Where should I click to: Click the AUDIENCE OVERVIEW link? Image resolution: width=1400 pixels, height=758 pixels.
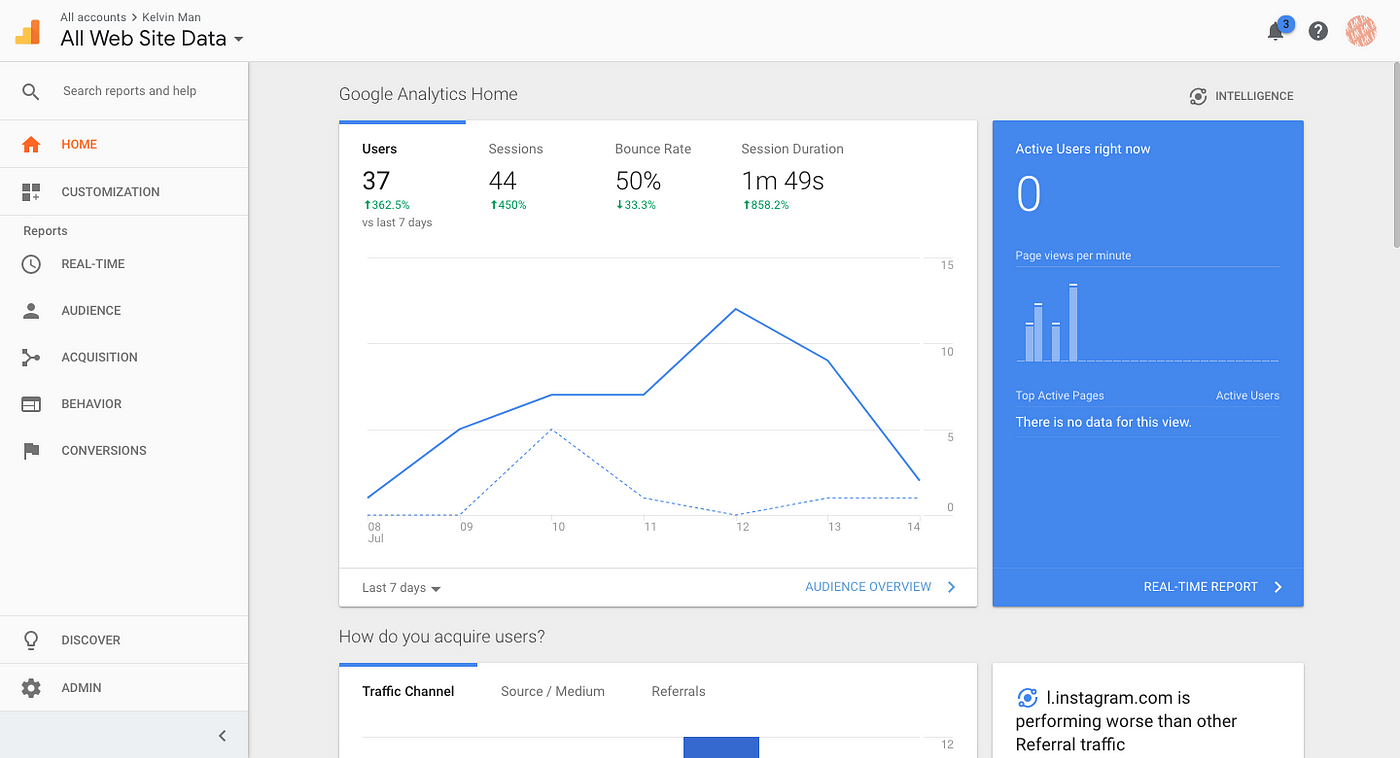[868, 587]
